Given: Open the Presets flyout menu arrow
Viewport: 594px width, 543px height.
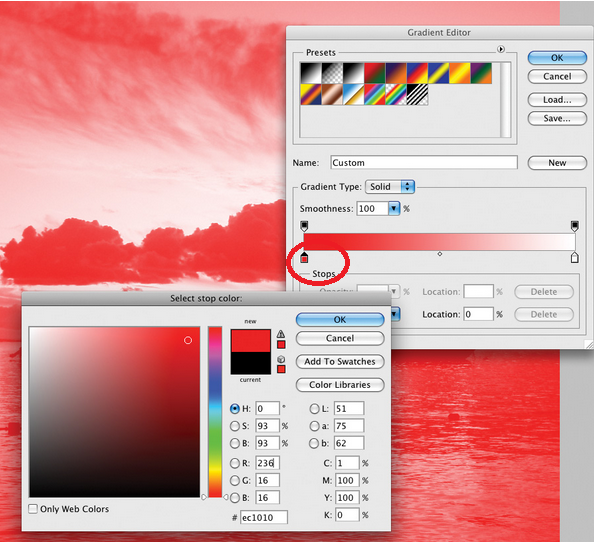Looking at the screenshot, I should tap(501, 49).
